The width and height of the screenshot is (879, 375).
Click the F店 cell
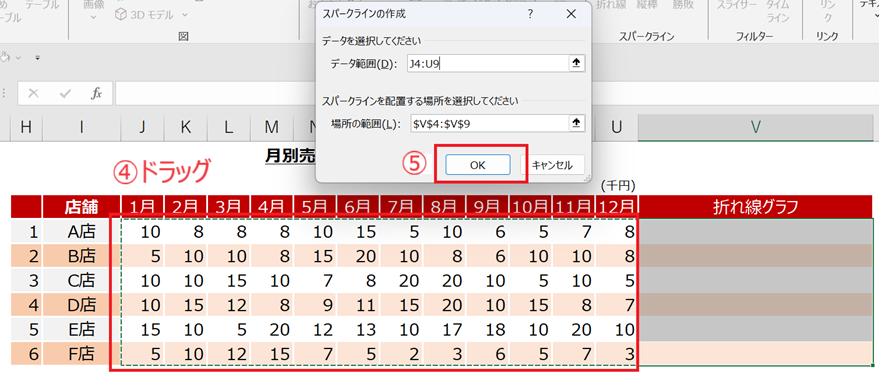point(81,354)
